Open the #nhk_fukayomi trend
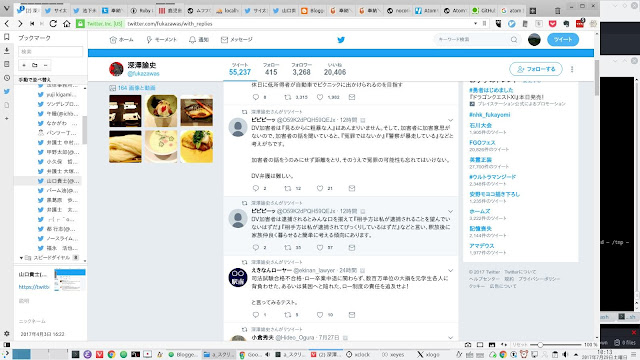This screenshot has width=640, height=360. coord(489,115)
